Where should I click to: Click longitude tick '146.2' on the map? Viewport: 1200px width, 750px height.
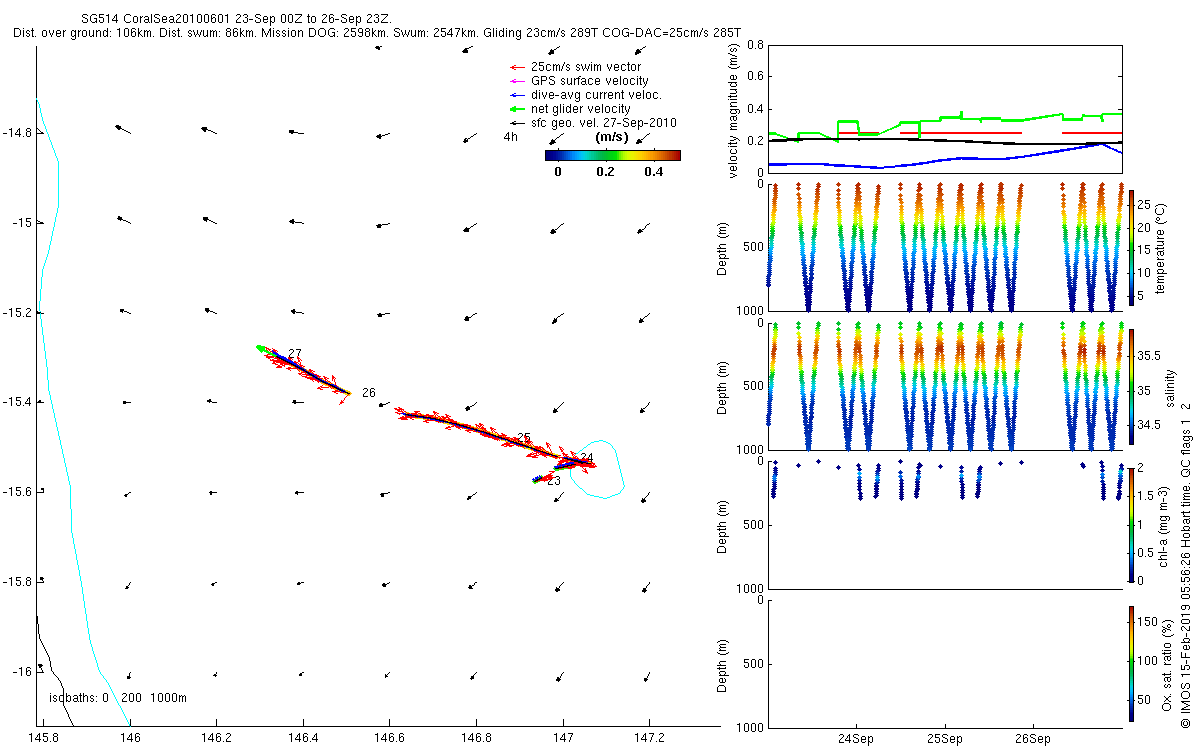217,737
